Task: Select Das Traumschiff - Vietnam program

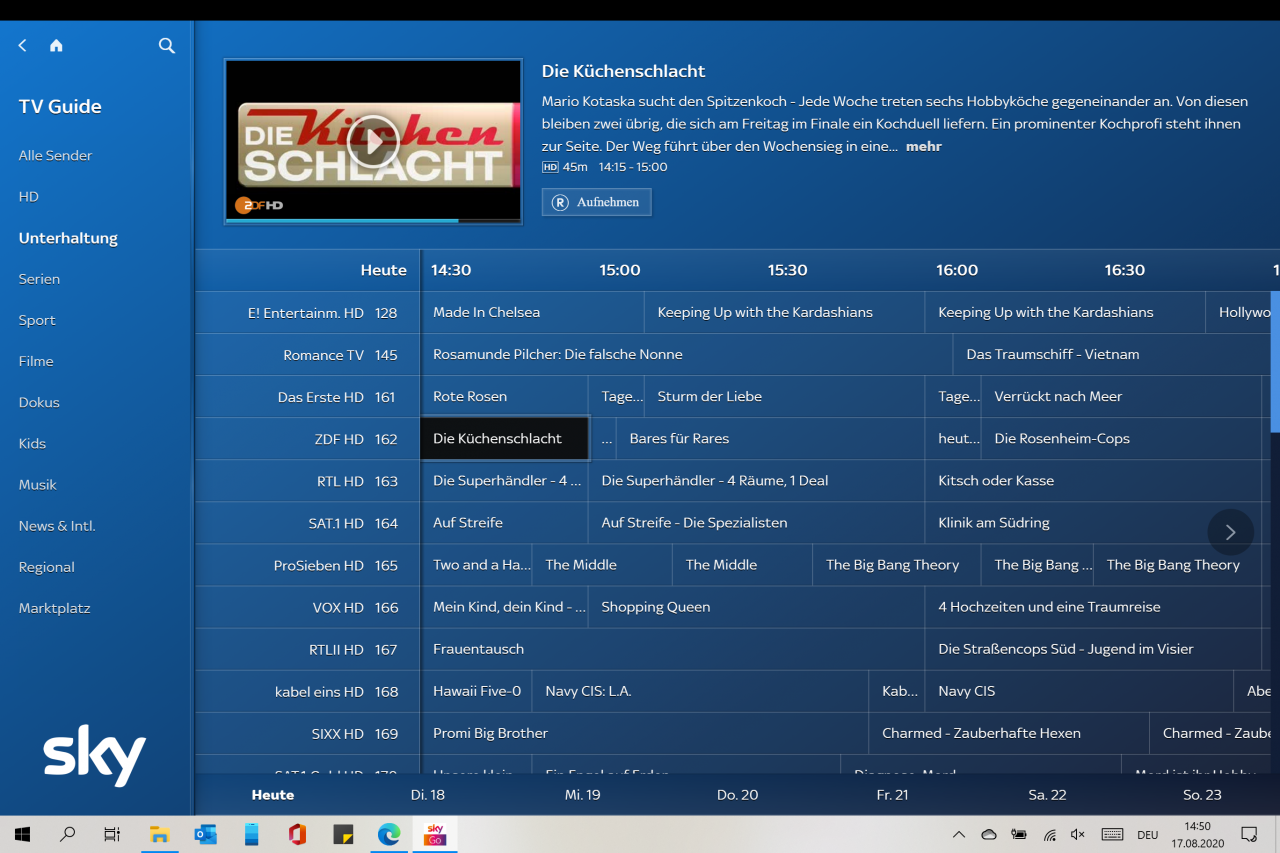Action: pyautogui.click(x=1112, y=355)
